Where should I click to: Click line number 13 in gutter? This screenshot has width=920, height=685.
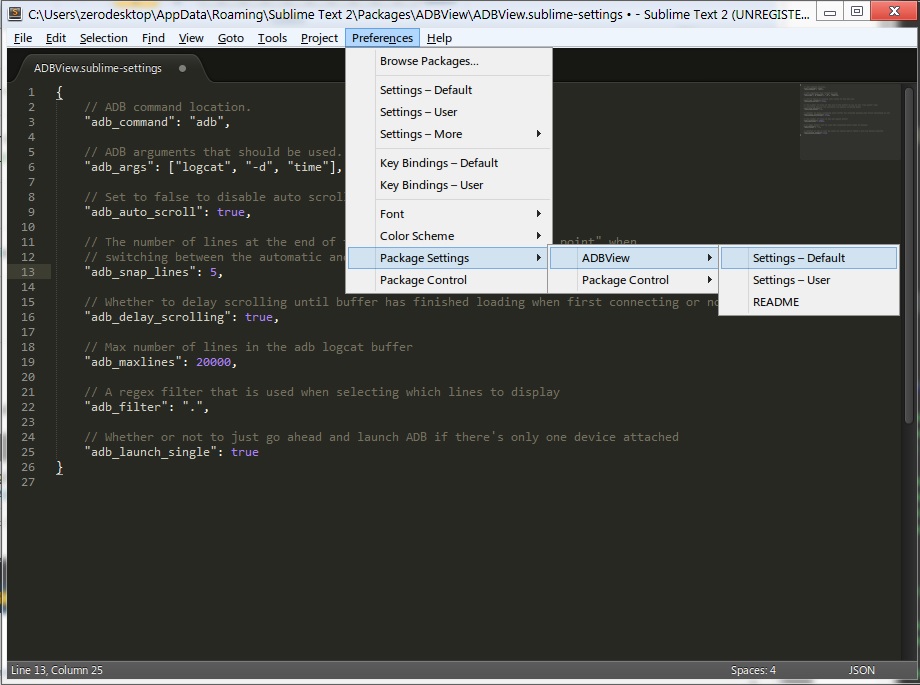[x=28, y=272]
